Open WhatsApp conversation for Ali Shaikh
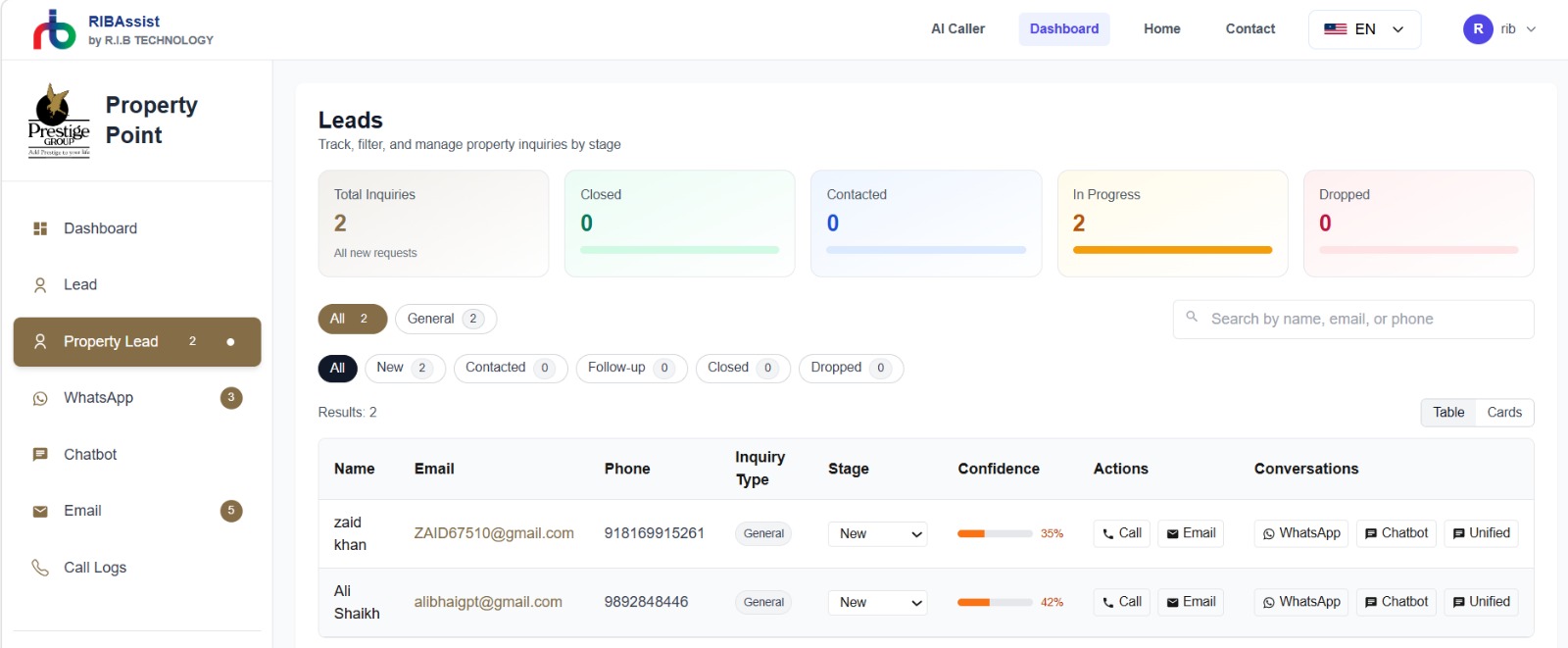The height and width of the screenshot is (648, 1568). pyautogui.click(x=1301, y=602)
